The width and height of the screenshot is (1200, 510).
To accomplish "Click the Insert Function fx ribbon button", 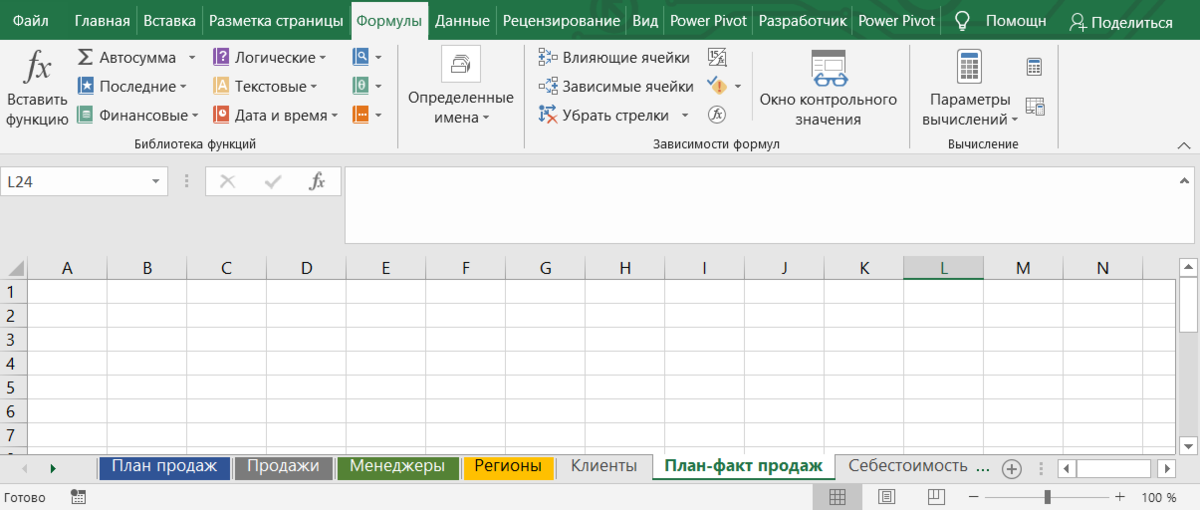I will 37,88.
